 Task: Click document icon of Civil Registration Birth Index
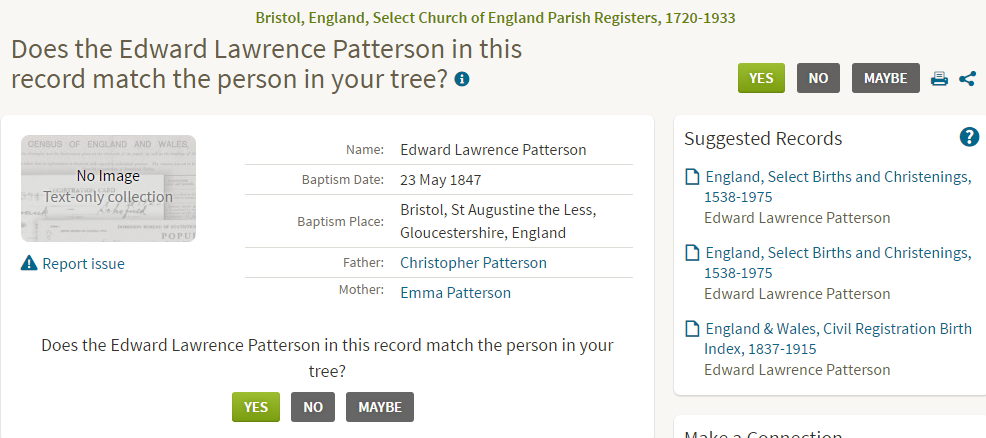click(692, 329)
